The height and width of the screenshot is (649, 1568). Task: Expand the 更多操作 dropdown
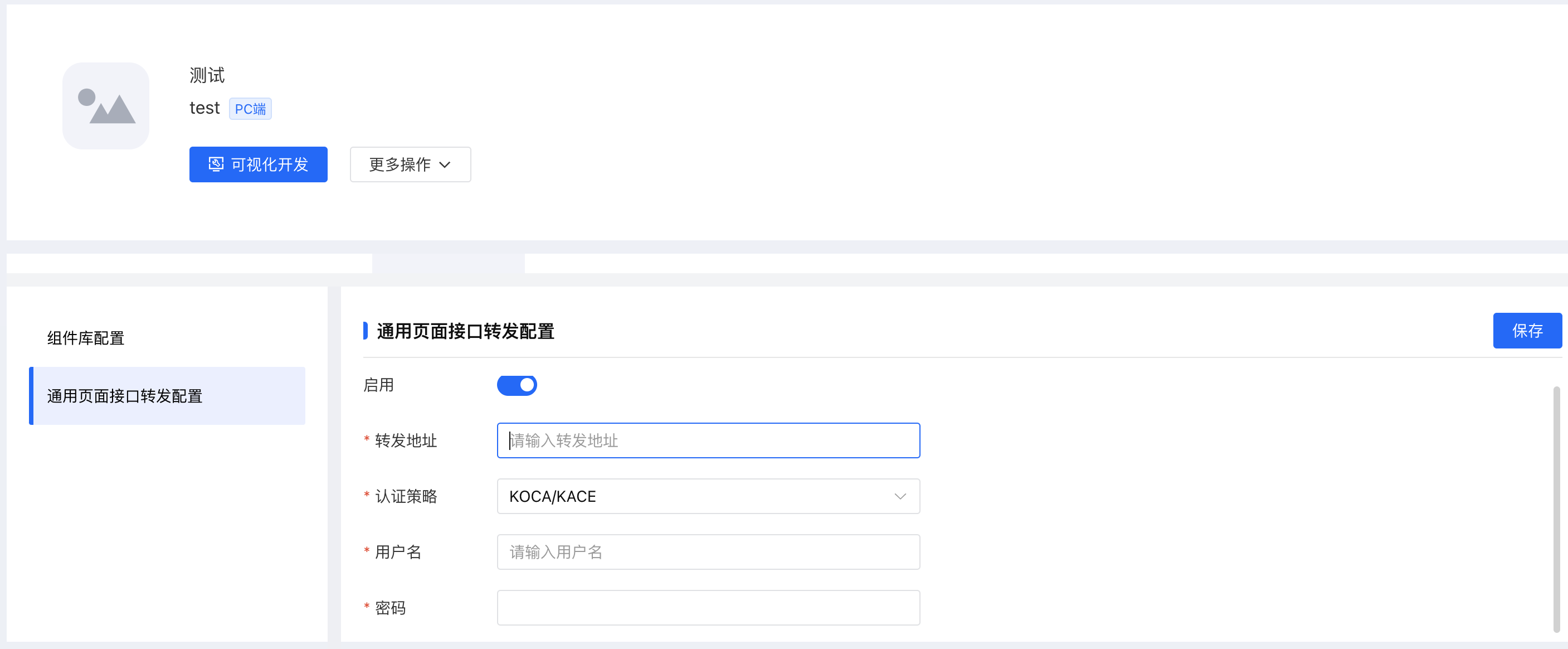point(410,164)
